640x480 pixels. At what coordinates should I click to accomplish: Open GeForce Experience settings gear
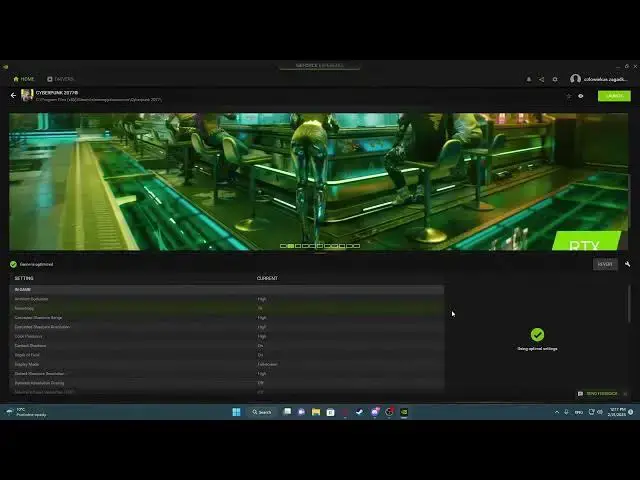[555, 79]
